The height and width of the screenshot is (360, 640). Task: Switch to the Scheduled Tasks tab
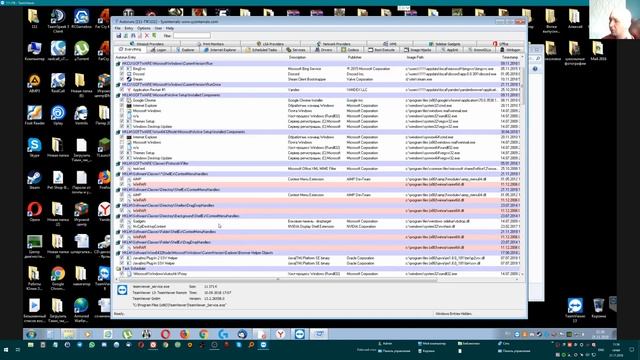point(261,50)
